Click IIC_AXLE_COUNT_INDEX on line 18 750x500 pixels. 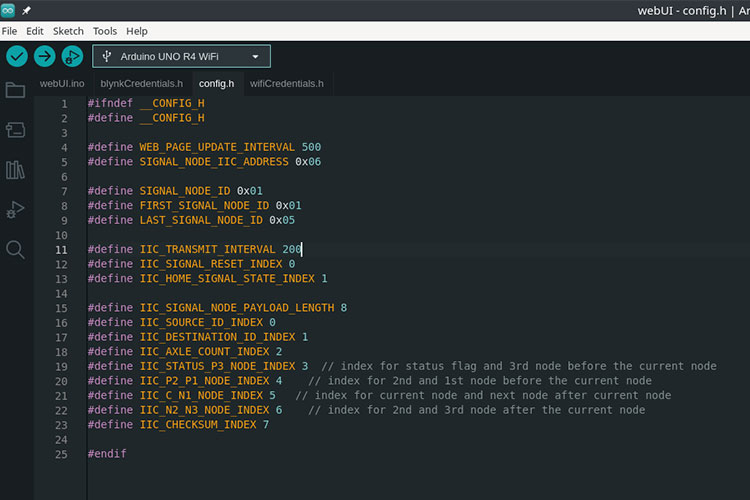[x=204, y=352]
